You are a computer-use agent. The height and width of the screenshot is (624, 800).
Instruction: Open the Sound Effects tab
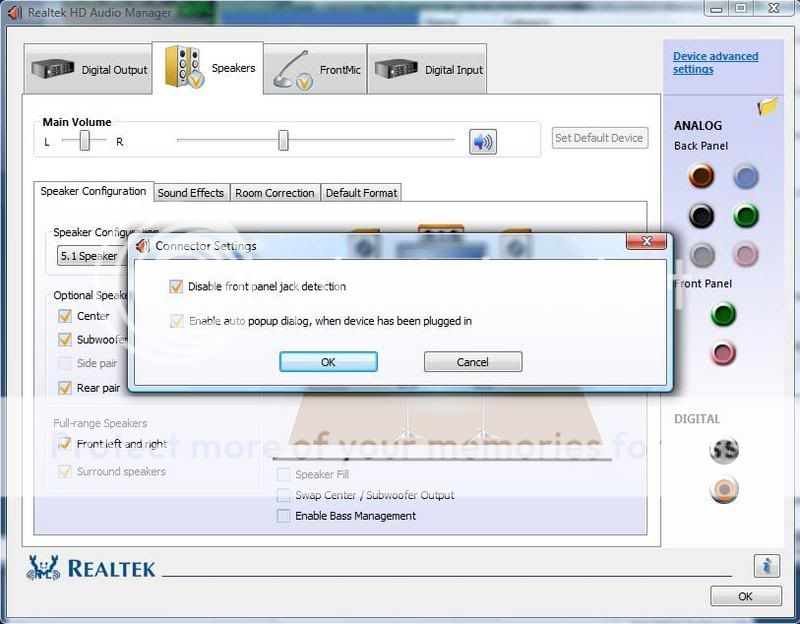click(191, 193)
